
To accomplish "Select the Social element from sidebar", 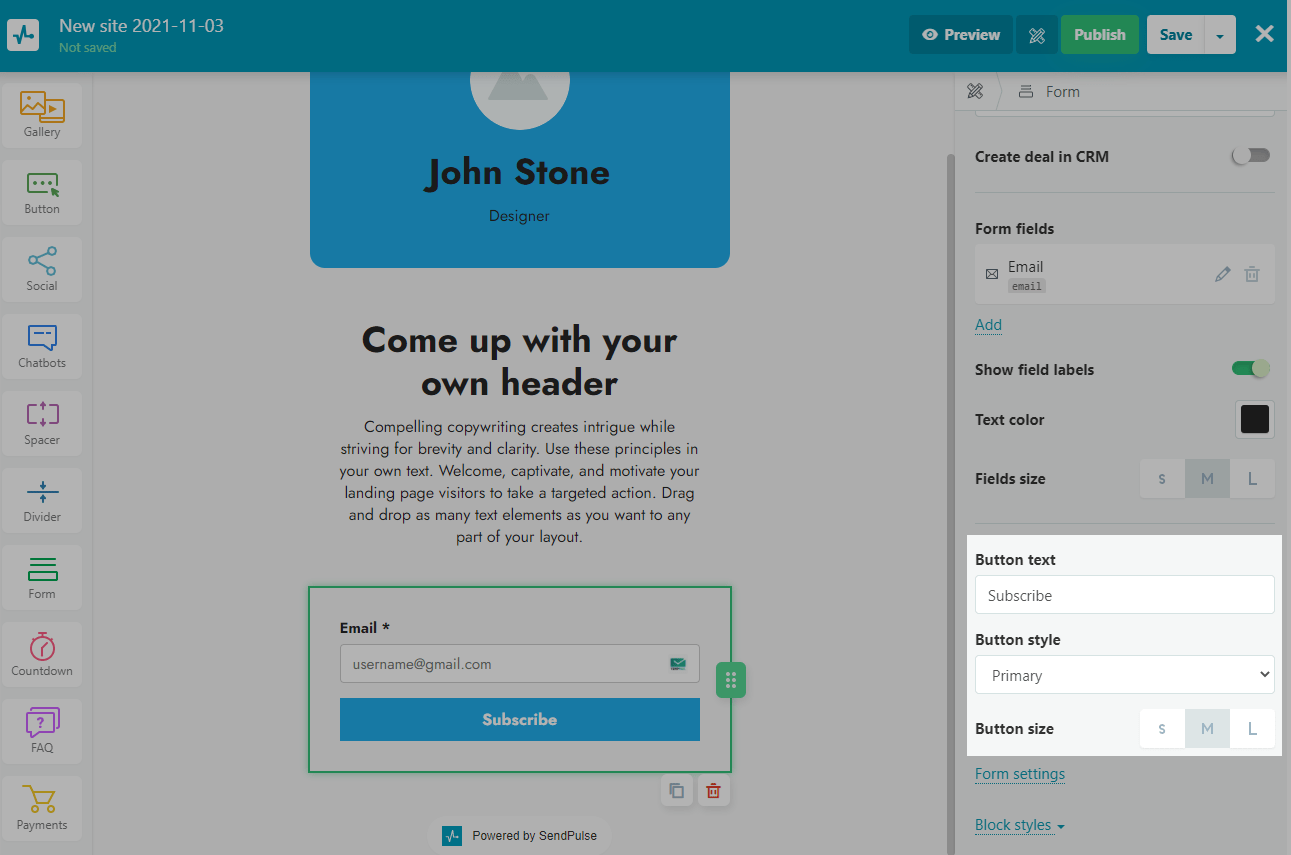I will [x=42, y=269].
